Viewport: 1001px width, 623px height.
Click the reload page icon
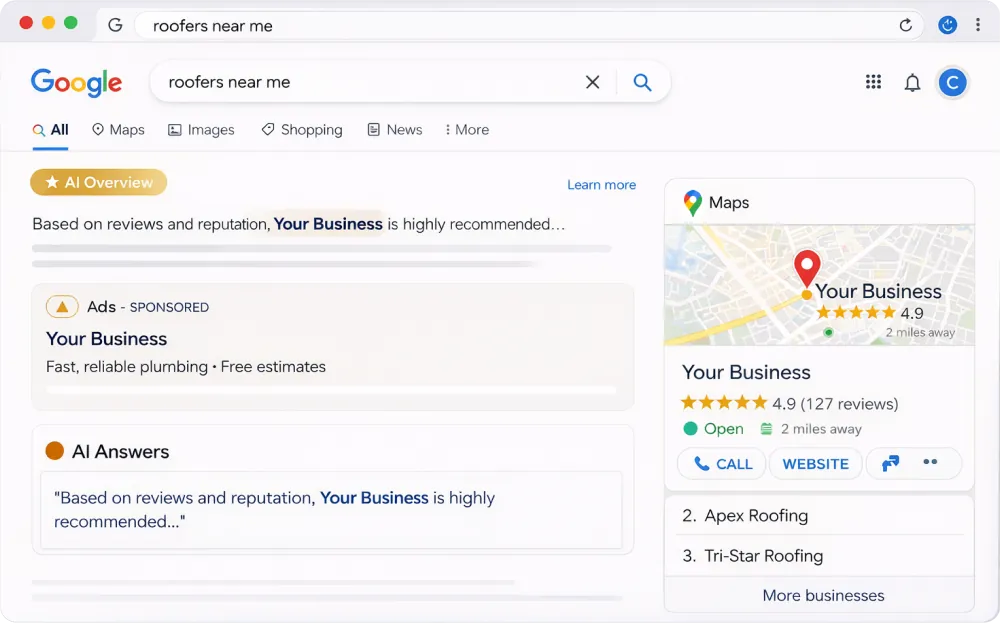tap(905, 26)
